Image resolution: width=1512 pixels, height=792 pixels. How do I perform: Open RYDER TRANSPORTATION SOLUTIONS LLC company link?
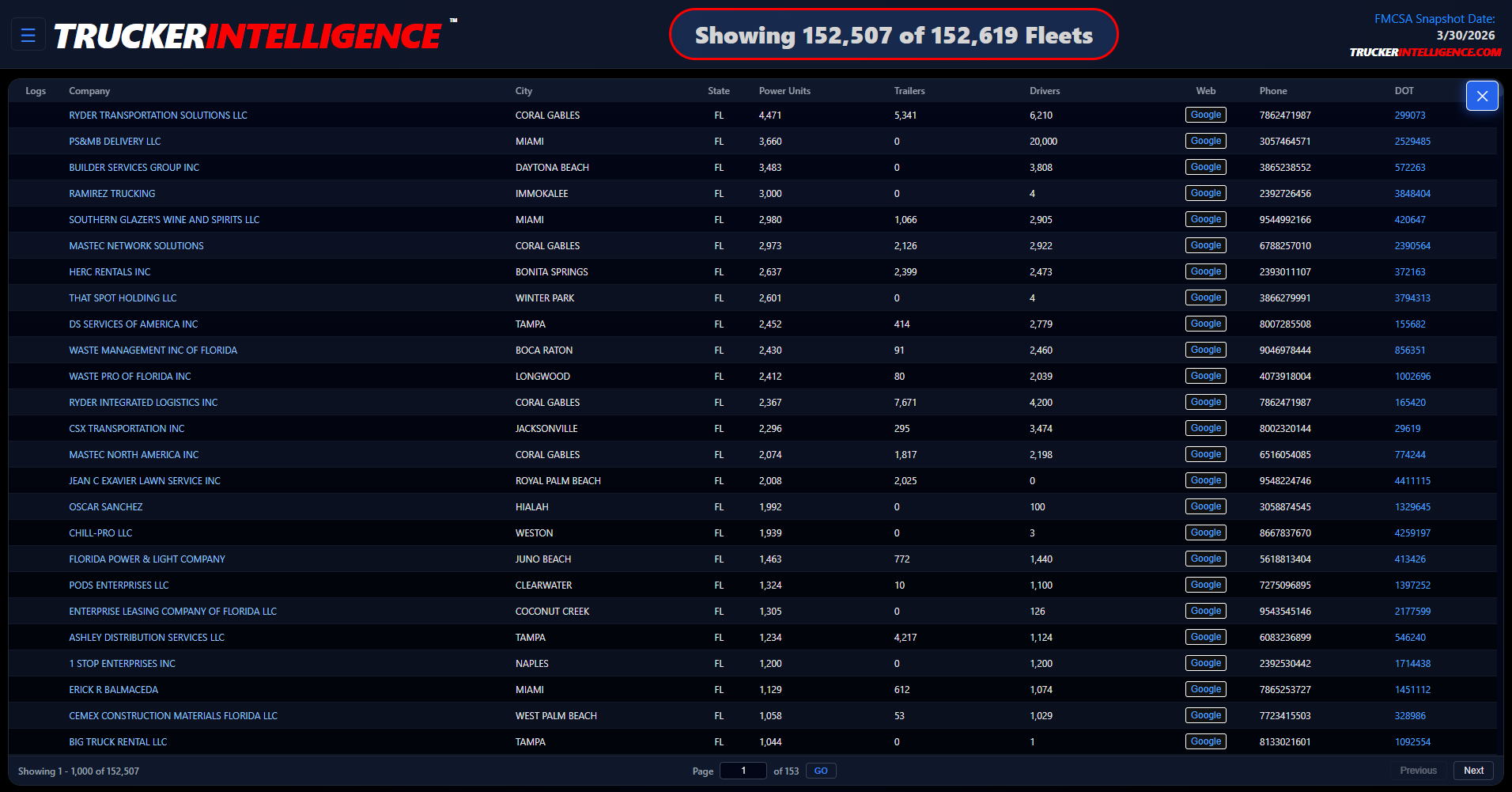click(157, 115)
